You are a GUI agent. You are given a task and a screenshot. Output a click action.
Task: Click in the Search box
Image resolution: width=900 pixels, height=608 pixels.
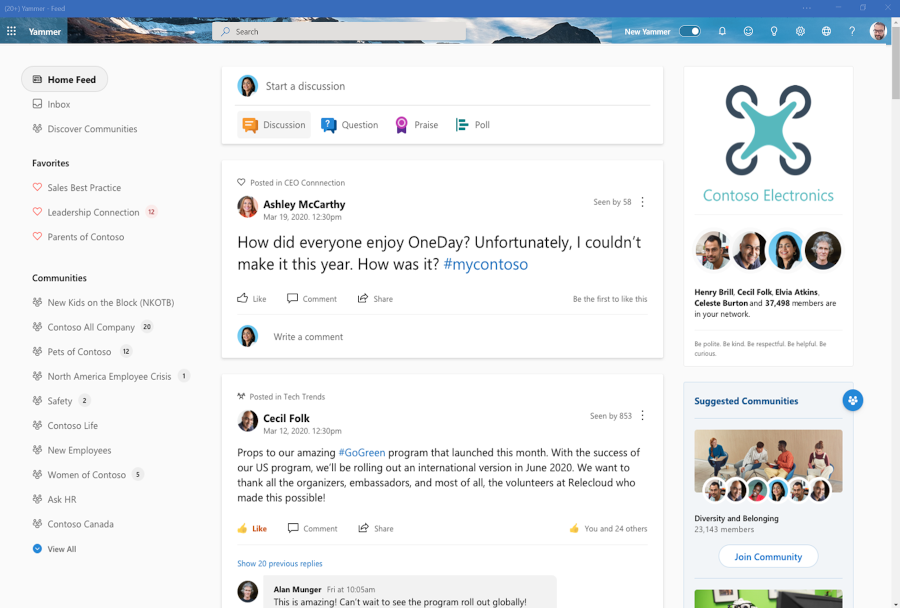coord(339,31)
